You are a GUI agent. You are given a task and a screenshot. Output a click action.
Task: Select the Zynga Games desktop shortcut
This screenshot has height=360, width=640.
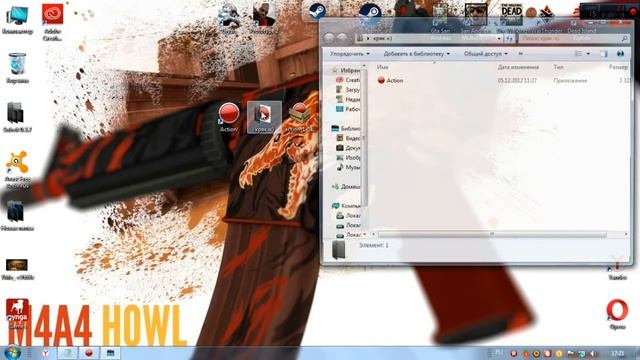coord(17,314)
